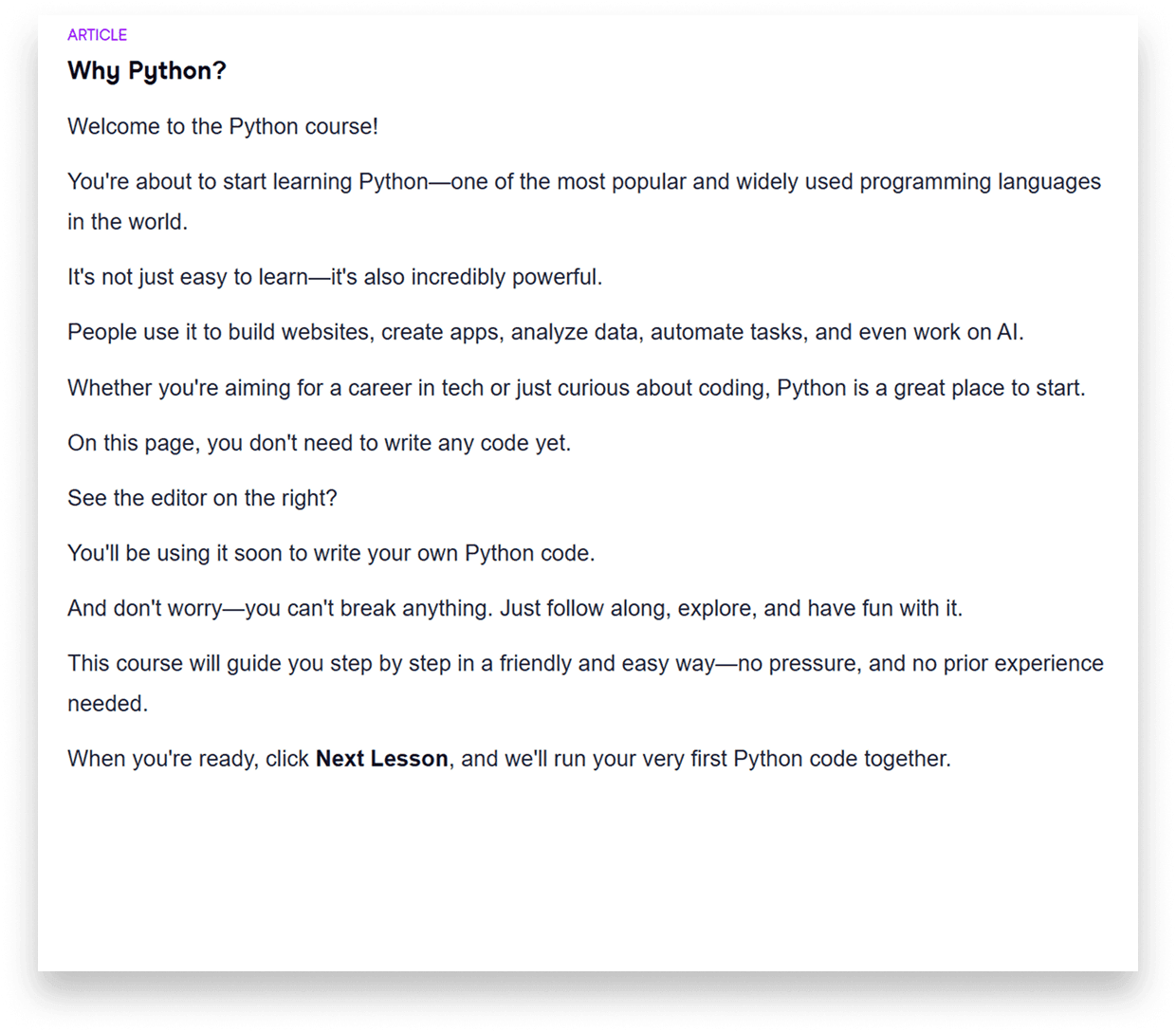This screenshot has height=1032, width=1176.
Task: Click the line "You'll be using it soon"
Action: pyautogui.click(x=190, y=554)
